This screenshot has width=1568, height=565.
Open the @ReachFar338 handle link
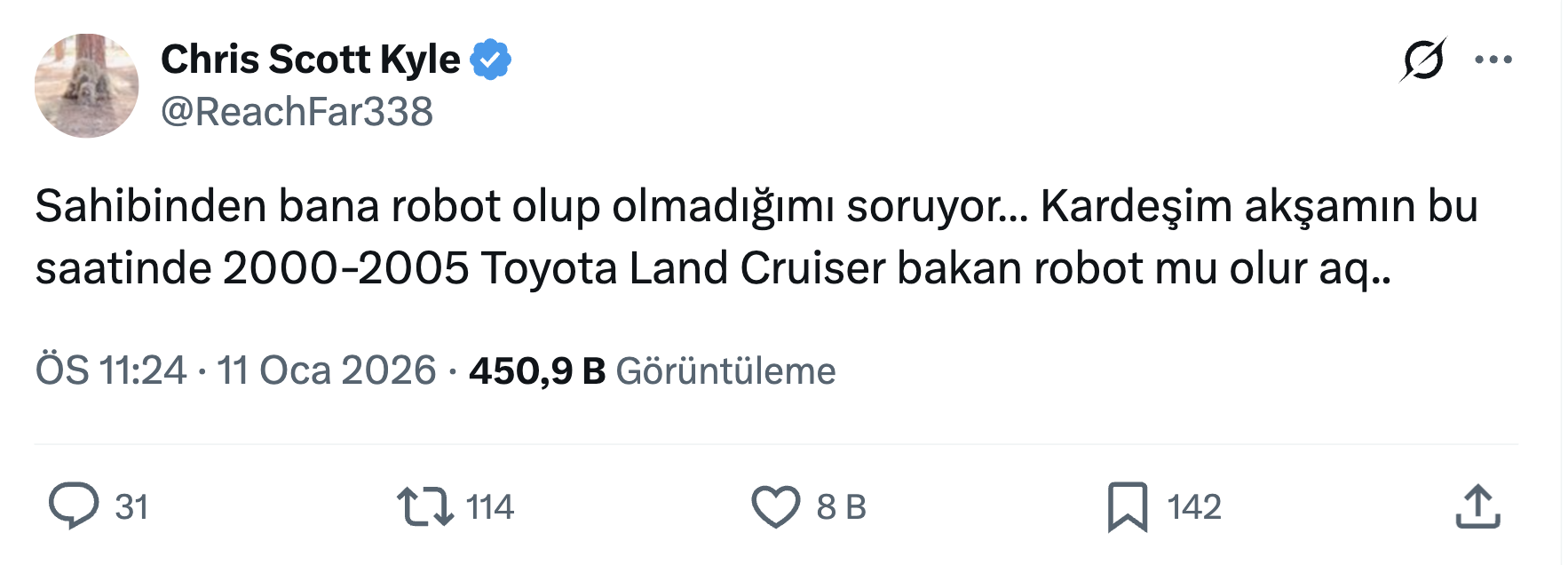click(297, 112)
